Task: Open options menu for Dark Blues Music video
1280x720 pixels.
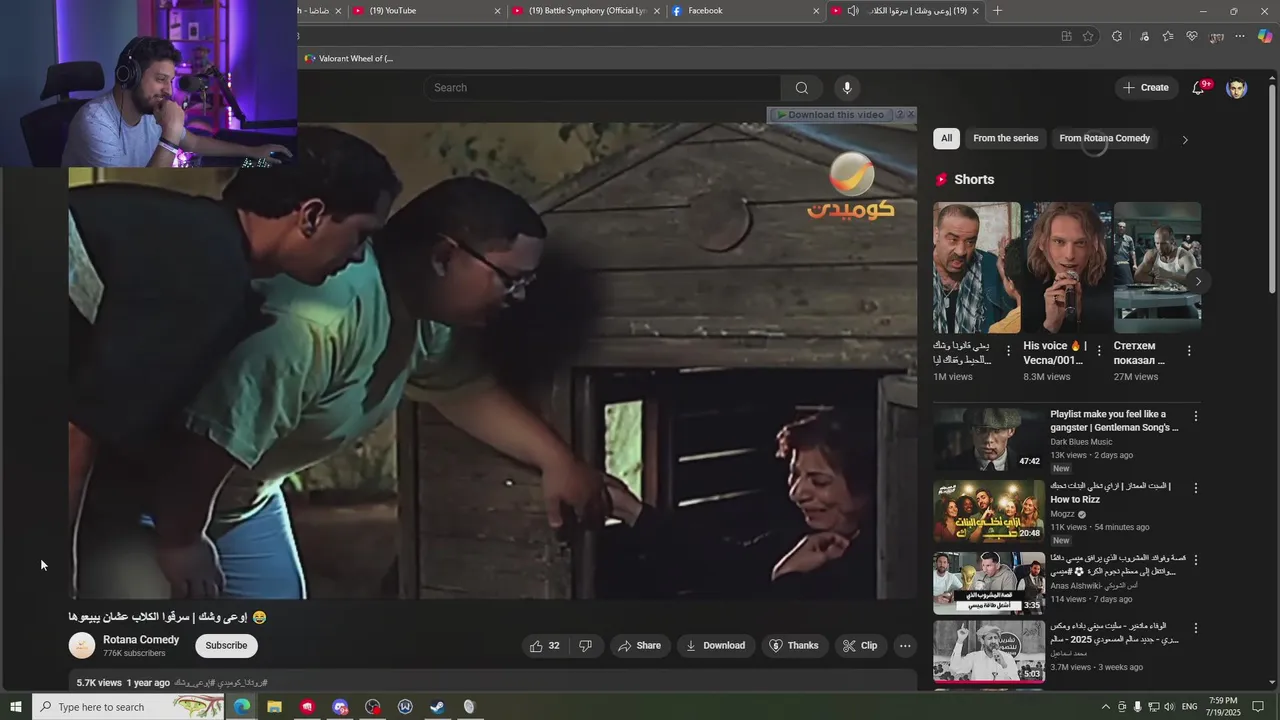Action: (1195, 416)
